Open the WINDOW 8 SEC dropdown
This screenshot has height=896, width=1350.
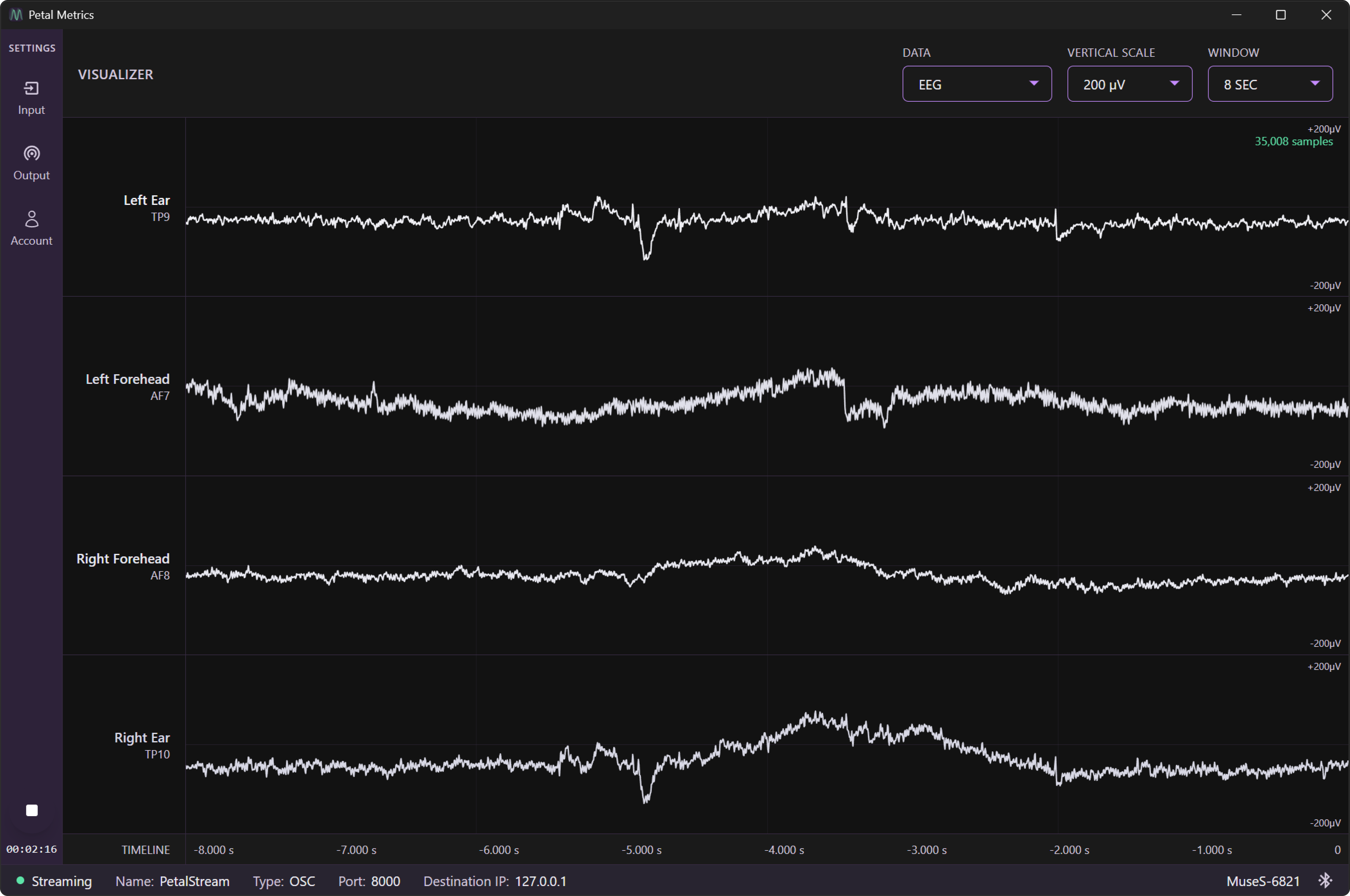1269,84
